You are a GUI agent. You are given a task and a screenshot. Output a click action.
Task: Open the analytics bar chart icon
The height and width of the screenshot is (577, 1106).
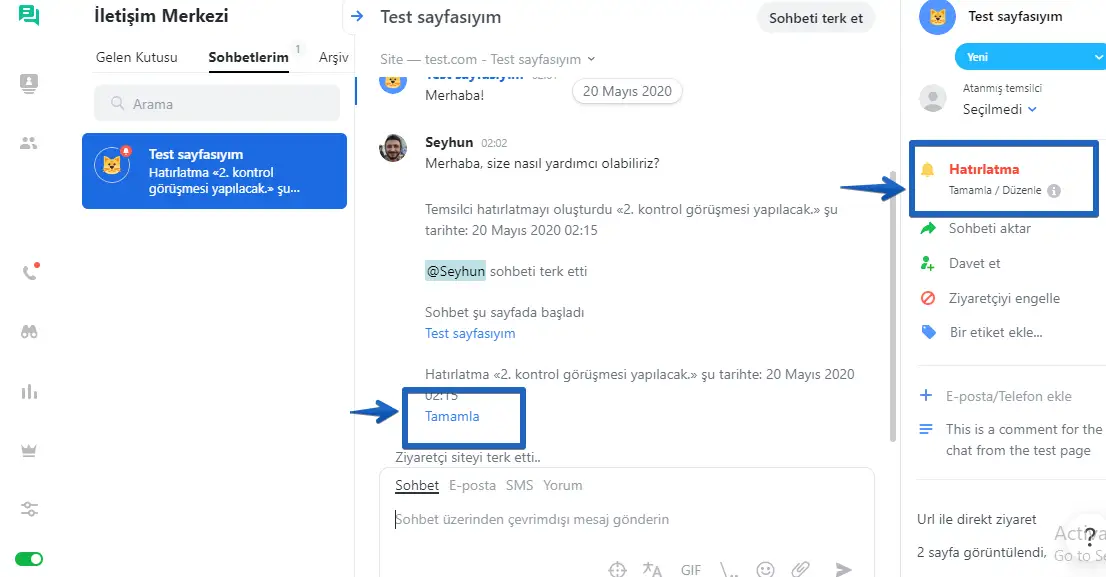point(29,391)
